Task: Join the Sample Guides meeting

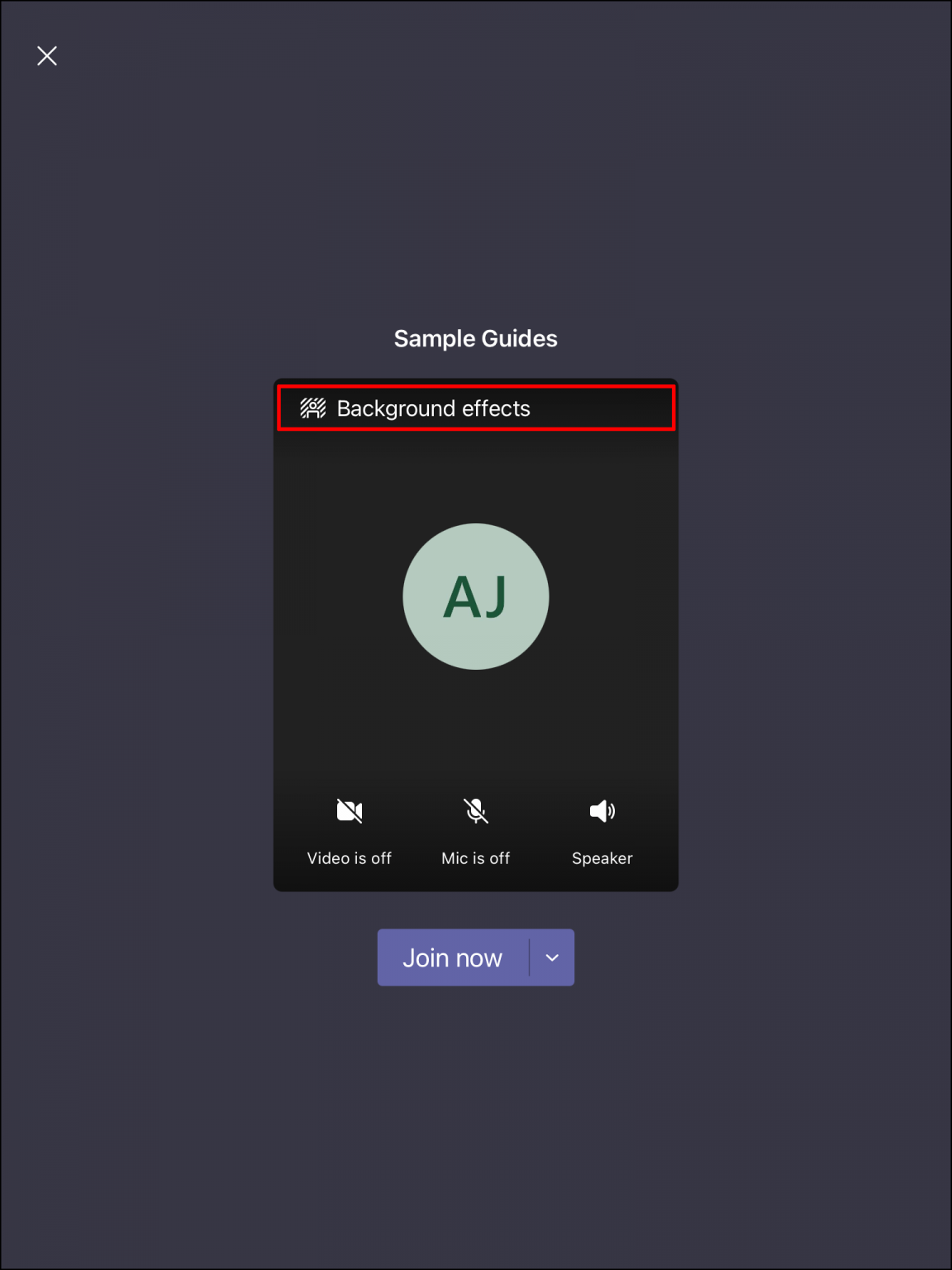Action: coord(452,957)
